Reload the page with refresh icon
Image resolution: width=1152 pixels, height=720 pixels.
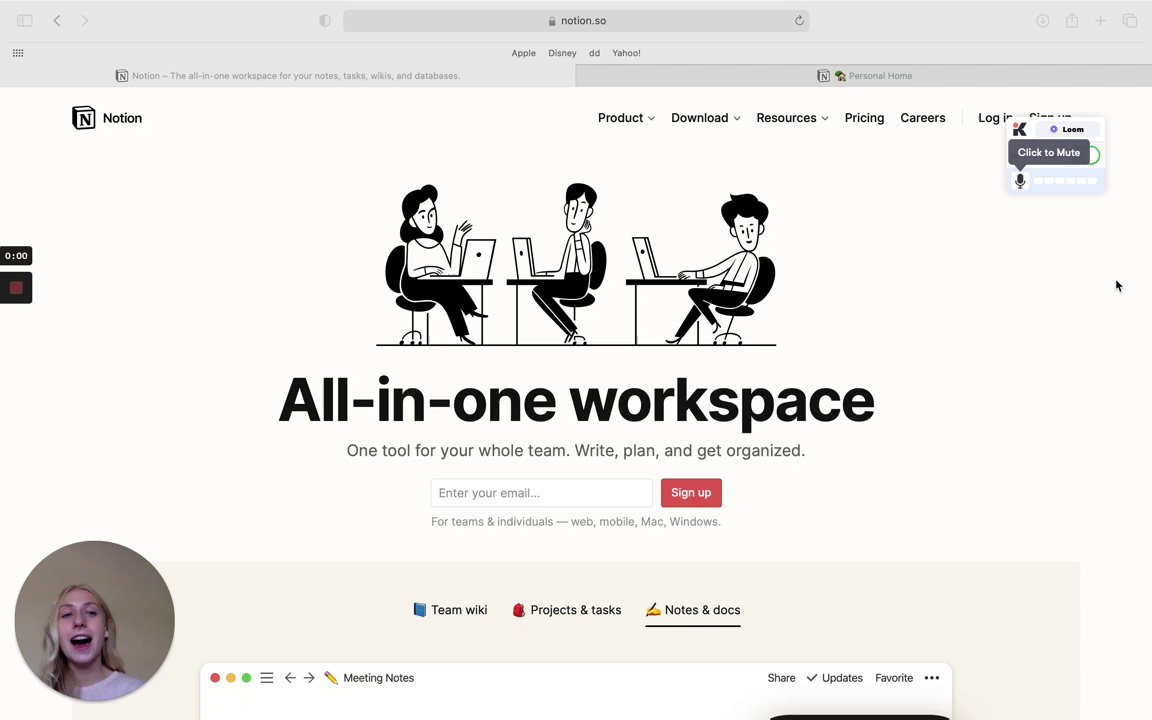pyautogui.click(x=799, y=21)
